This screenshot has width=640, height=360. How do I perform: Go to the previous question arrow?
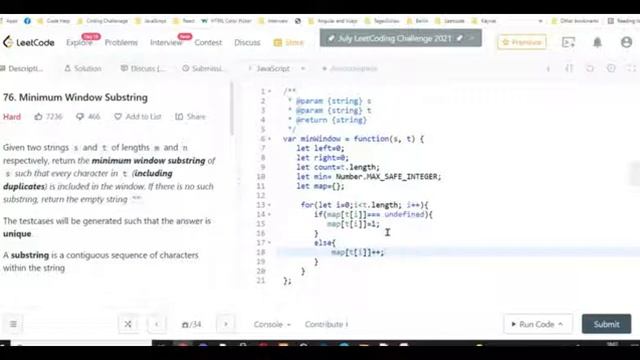pyautogui.click(x=156, y=324)
